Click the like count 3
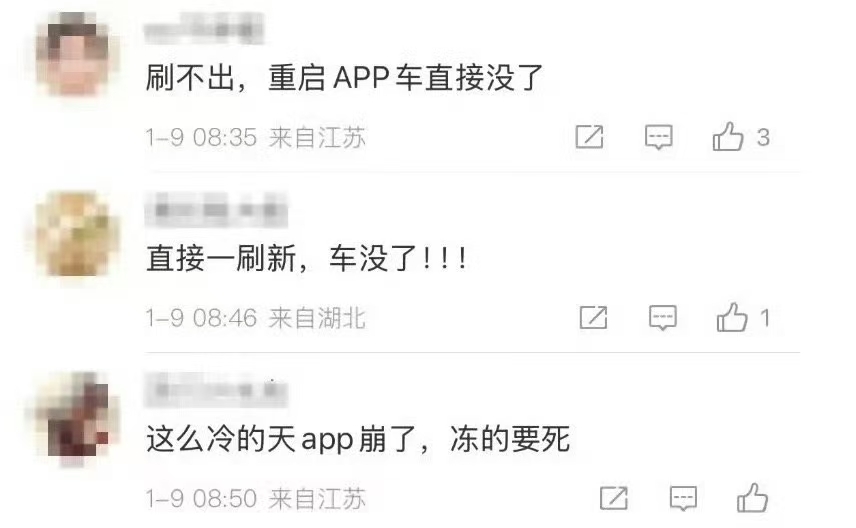 [x=763, y=137]
